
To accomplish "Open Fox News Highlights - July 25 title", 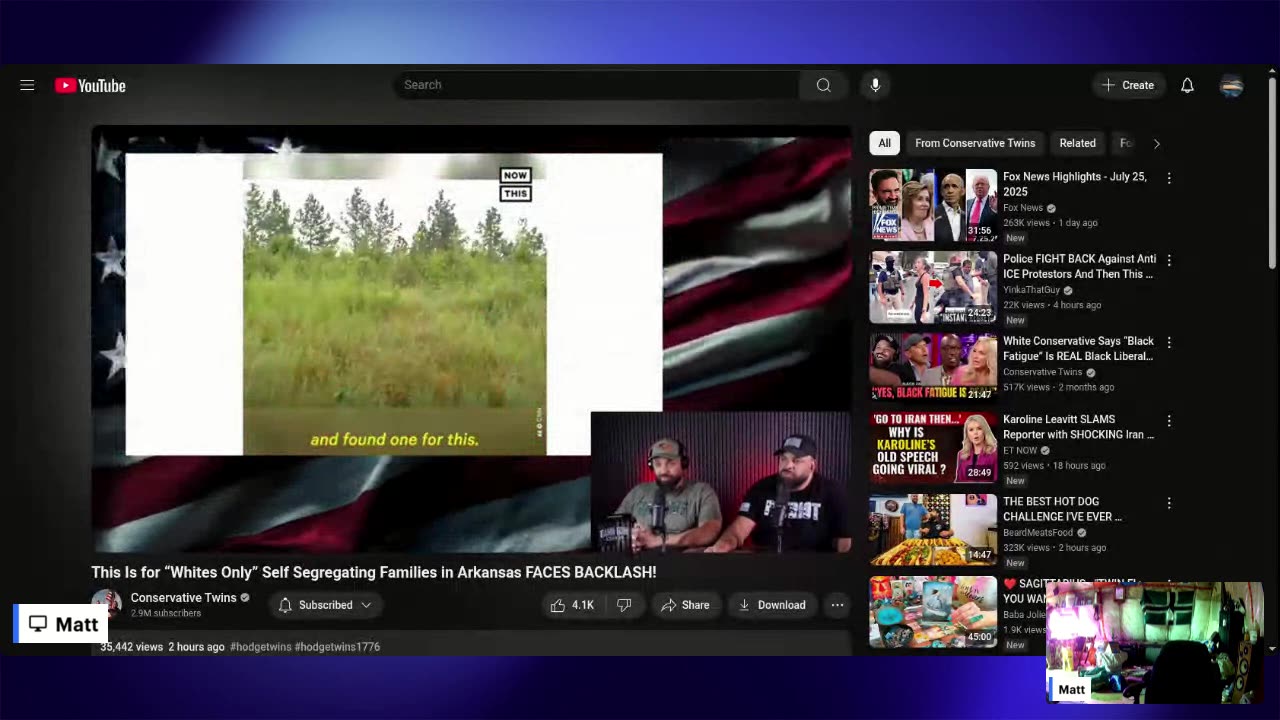I will (x=1075, y=184).
